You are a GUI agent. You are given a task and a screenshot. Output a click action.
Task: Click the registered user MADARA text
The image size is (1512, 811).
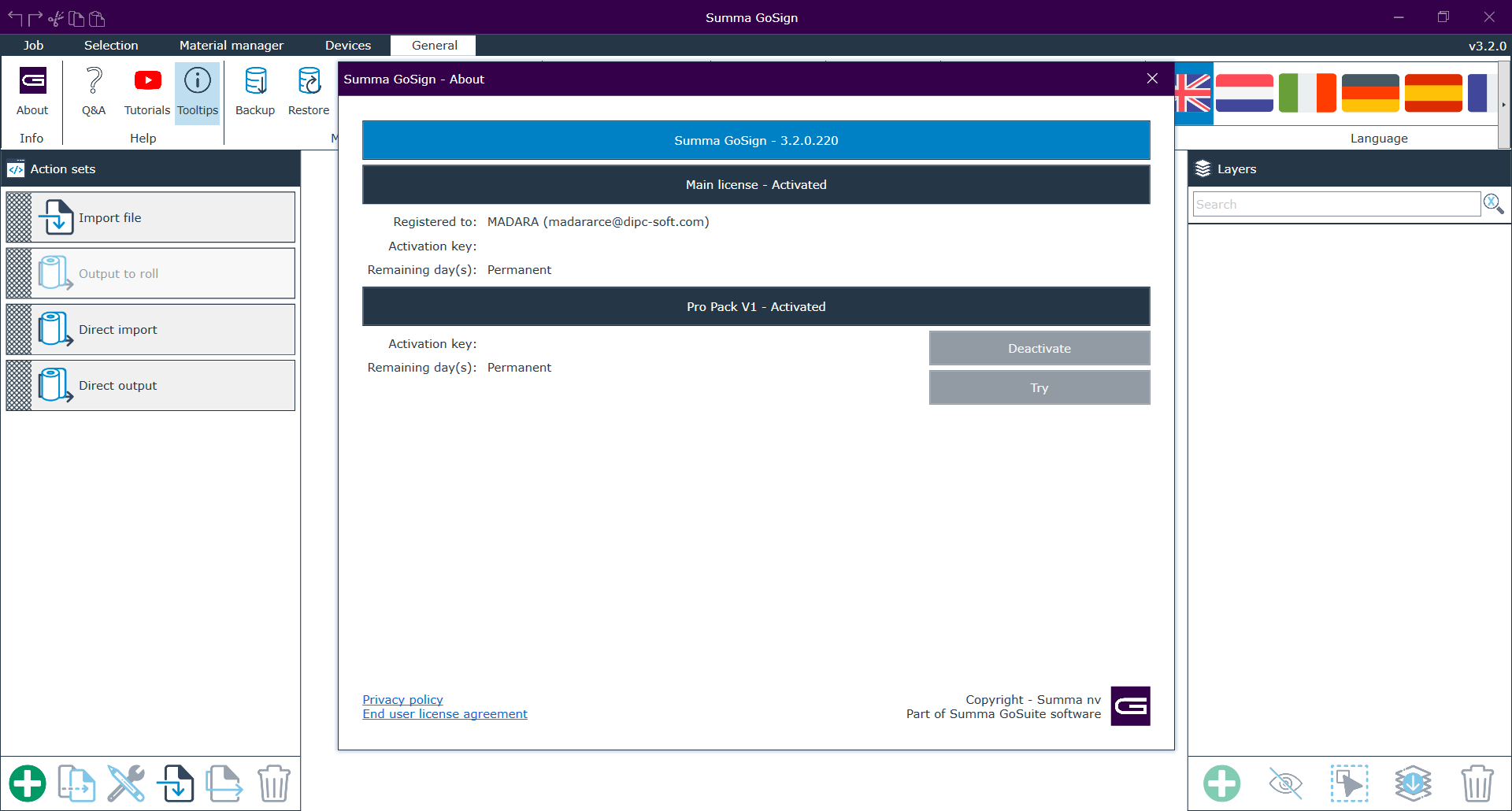coord(598,221)
